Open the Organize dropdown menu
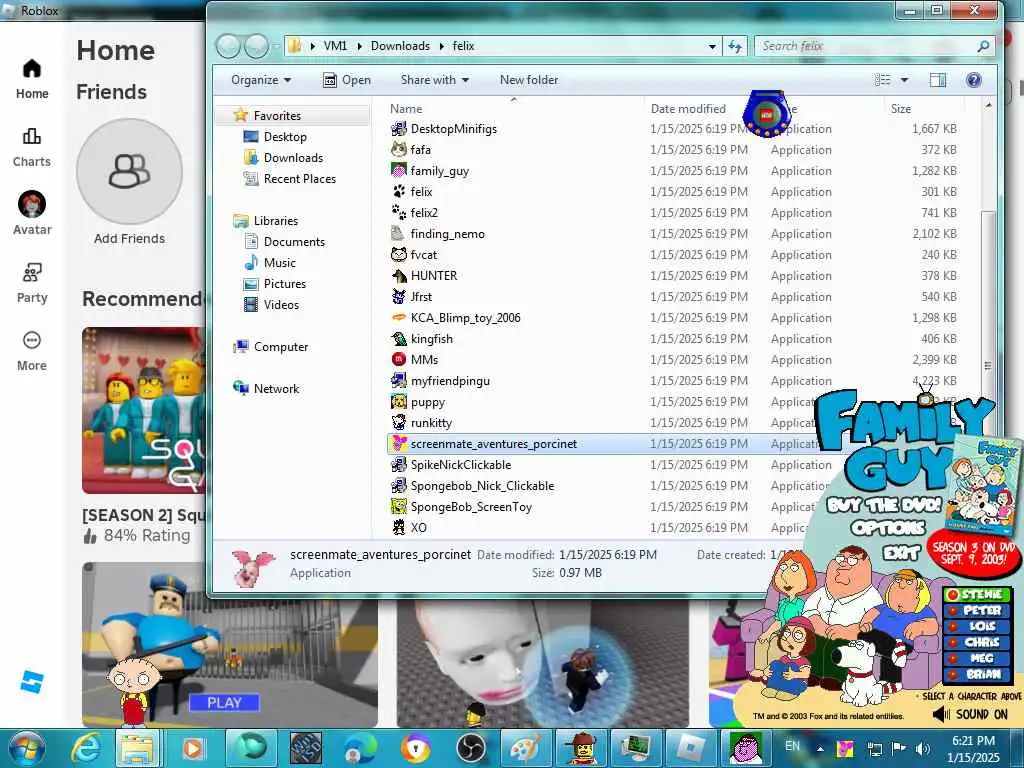 click(261, 80)
